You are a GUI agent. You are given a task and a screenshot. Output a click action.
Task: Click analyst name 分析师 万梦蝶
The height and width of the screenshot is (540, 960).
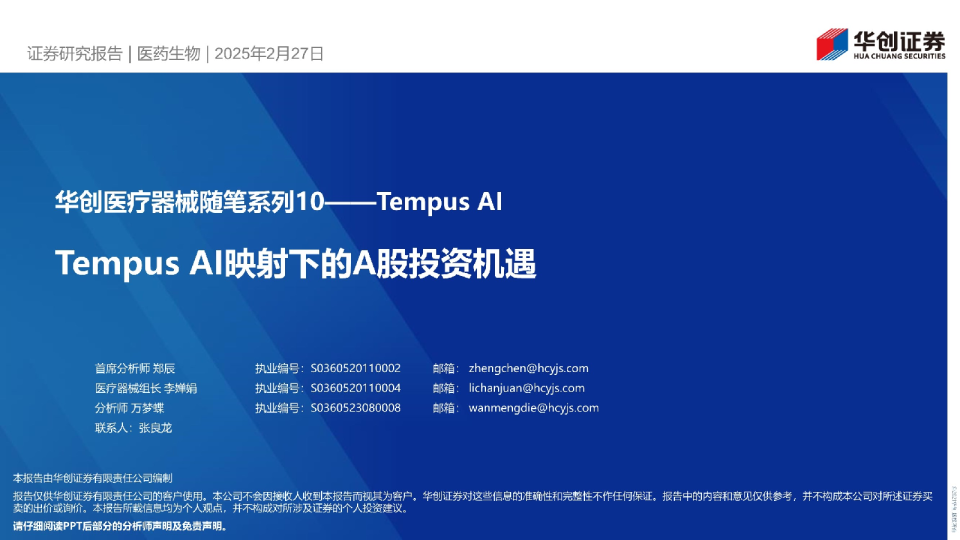129,408
